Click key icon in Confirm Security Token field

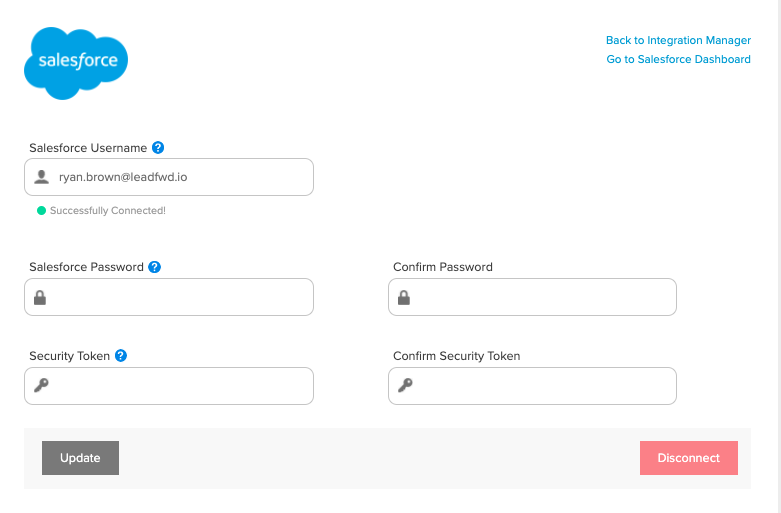405,385
